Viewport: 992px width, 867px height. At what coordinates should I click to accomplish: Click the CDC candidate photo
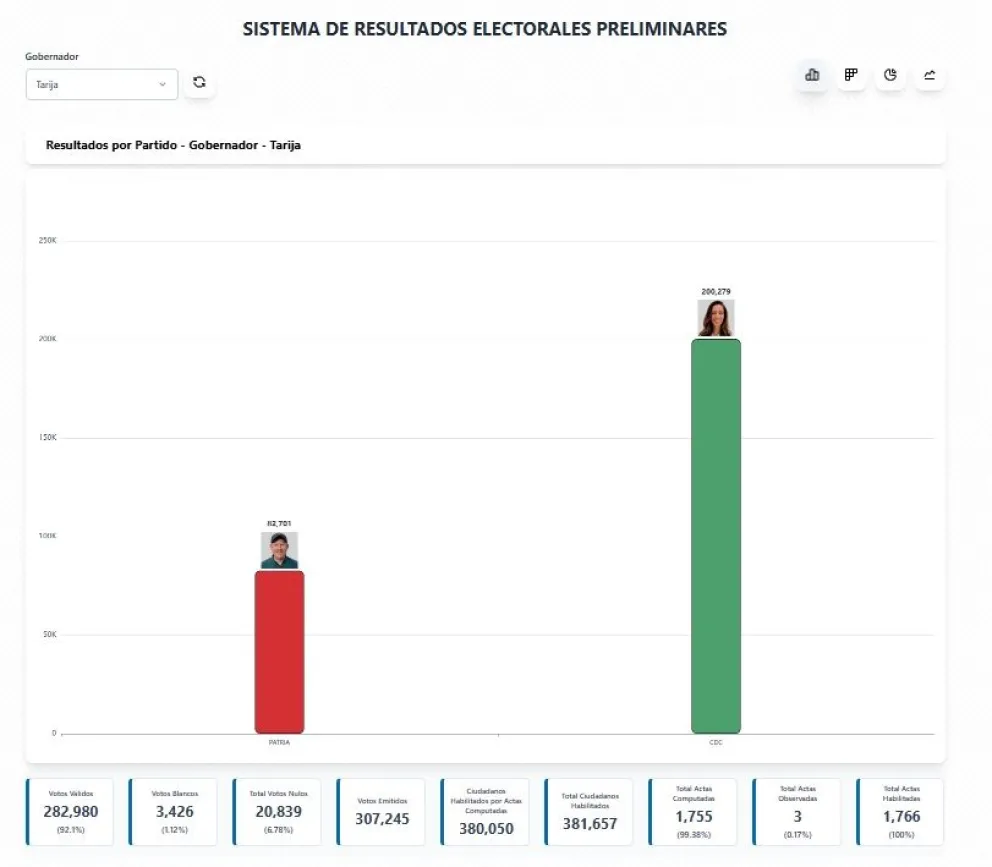pos(716,318)
